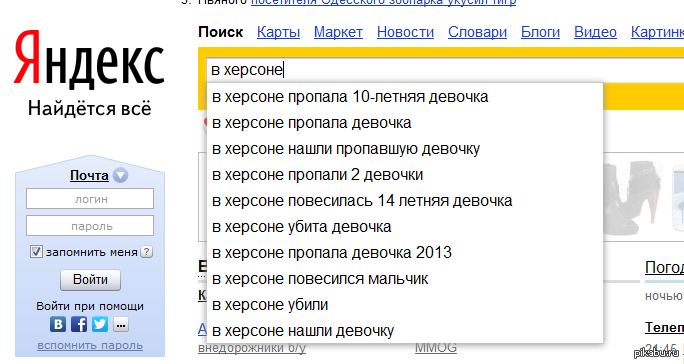
Task: Select suggestion в херсоне пропали 2 девочки
Action: point(405,175)
